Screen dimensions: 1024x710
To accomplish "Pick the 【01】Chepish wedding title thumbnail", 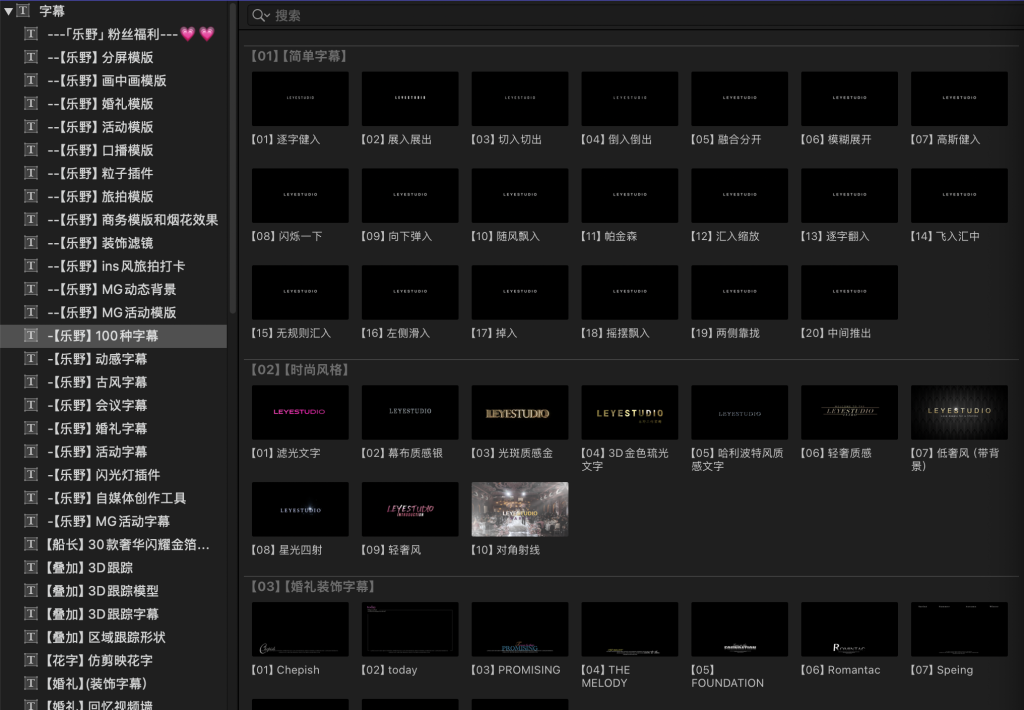I will 300,629.
